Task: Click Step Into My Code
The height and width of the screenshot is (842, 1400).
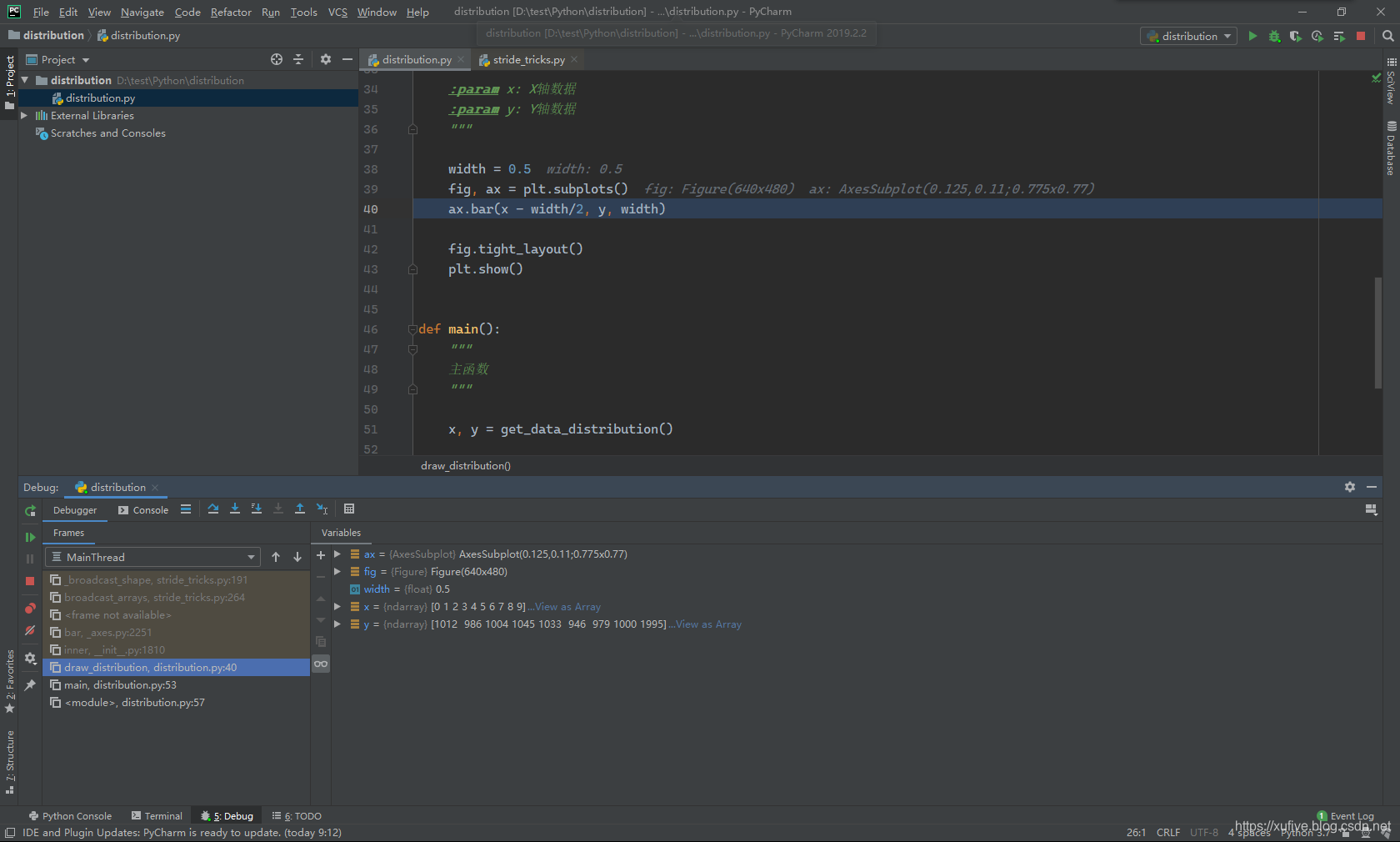Action: click(x=257, y=509)
